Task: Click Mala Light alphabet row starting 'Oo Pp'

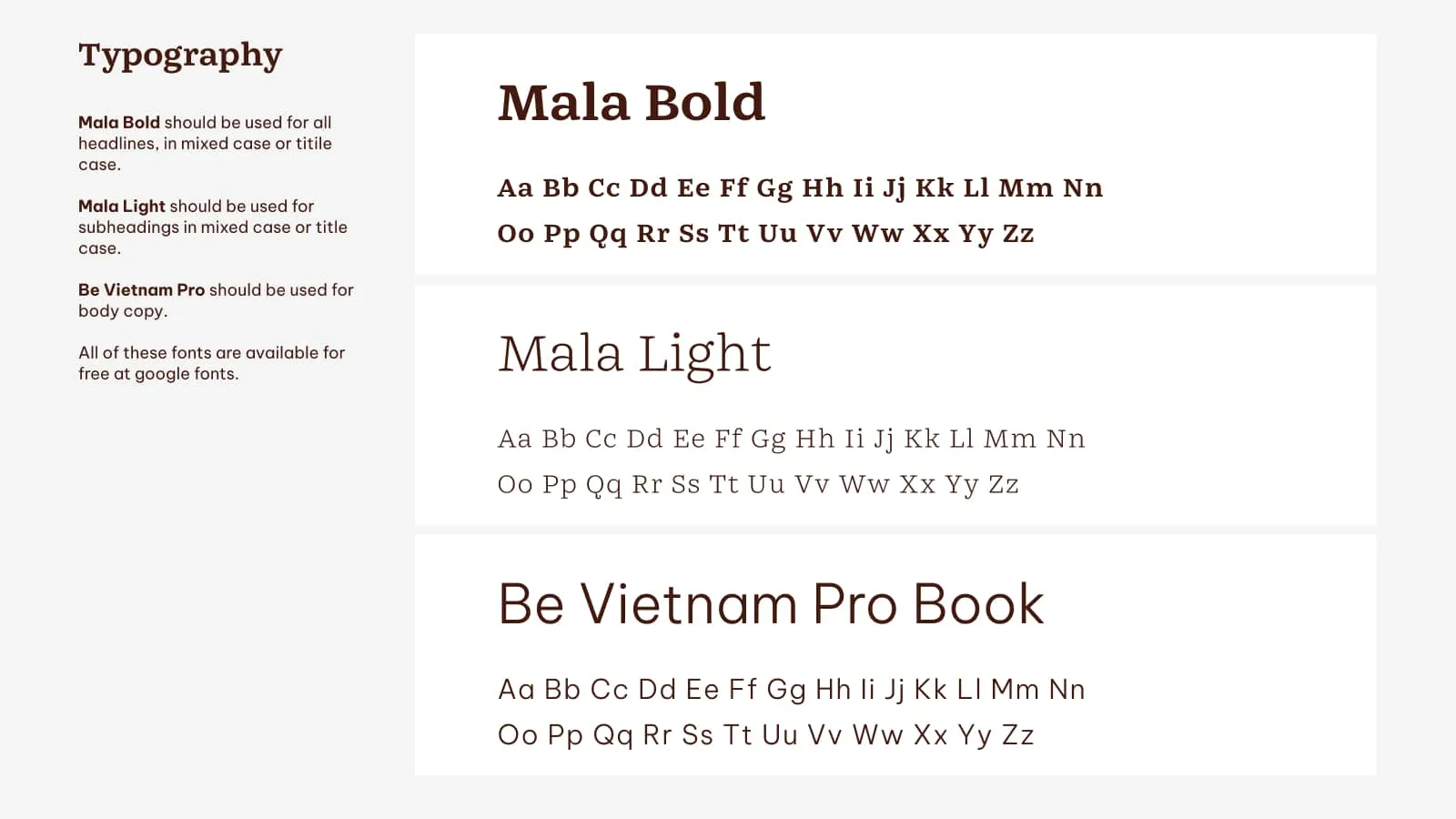Action: point(757,485)
